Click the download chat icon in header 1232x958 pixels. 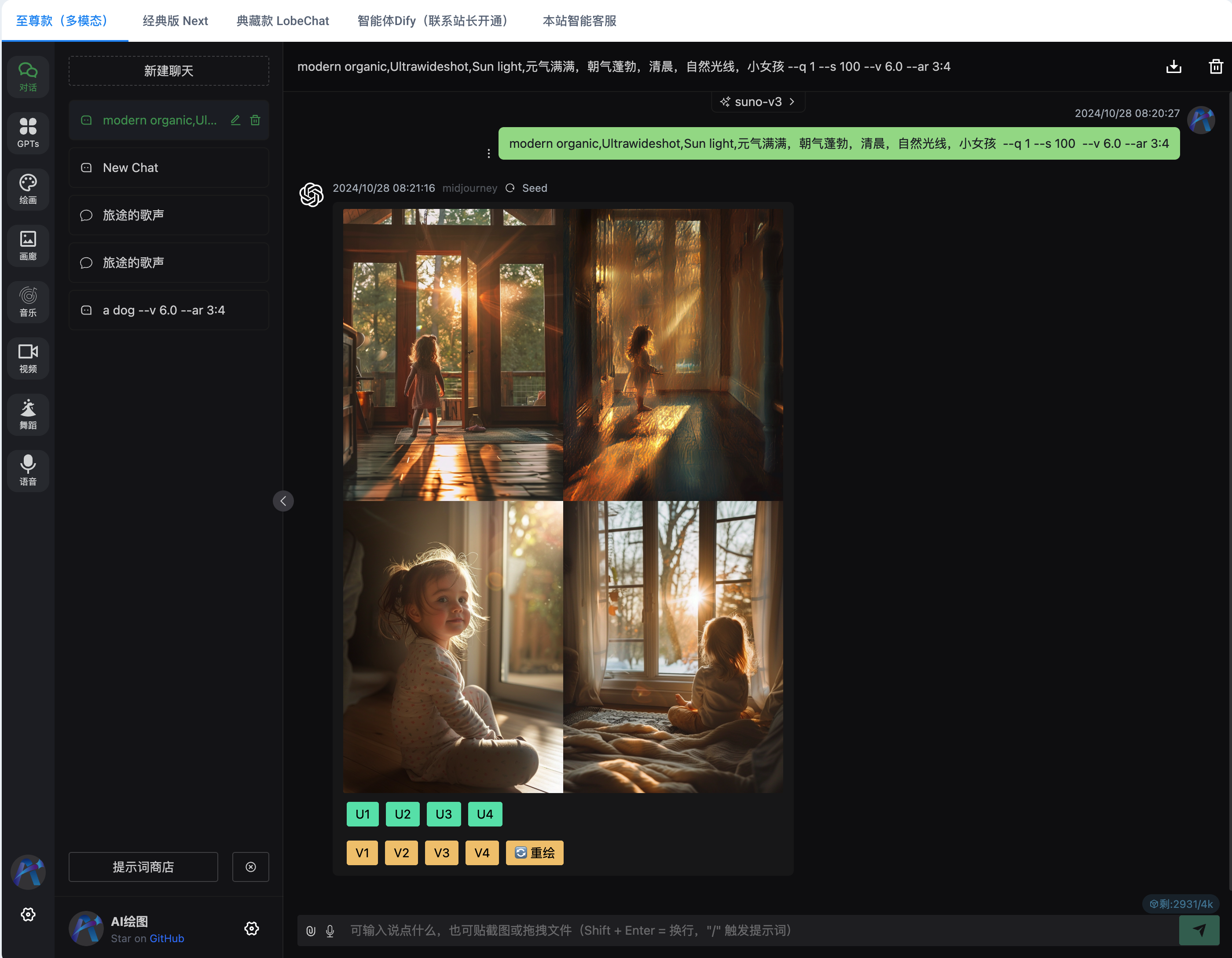(x=1173, y=66)
